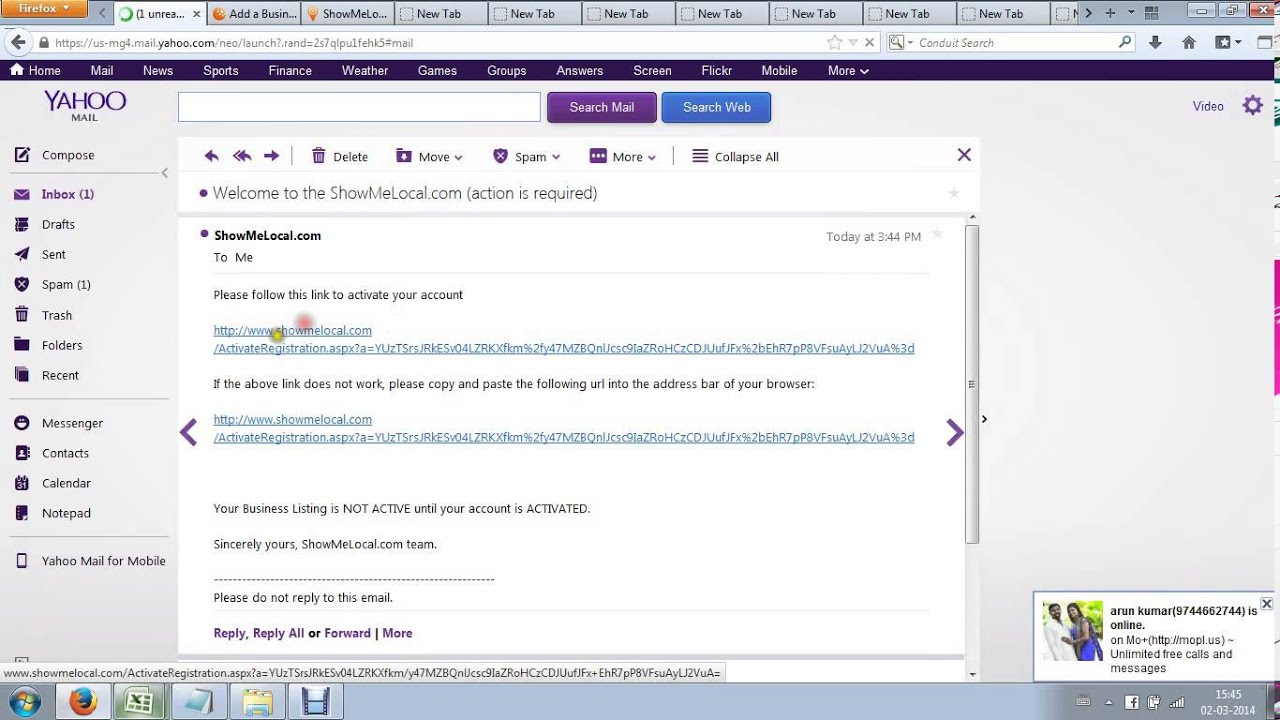Open News in Yahoo navigation bar
The image size is (1280, 720).
(158, 71)
